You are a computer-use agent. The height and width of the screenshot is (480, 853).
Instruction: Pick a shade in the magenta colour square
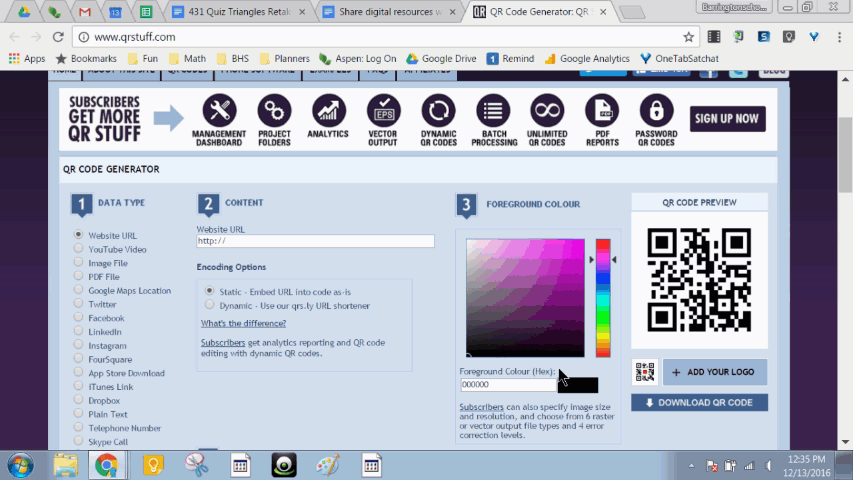(525, 298)
